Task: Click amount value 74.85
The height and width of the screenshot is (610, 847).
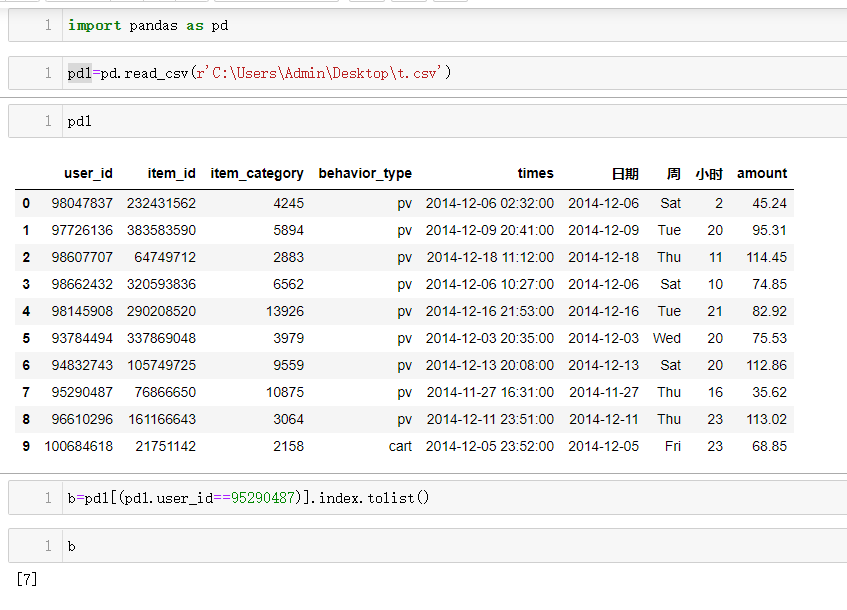Action: pyautogui.click(x=769, y=284)
